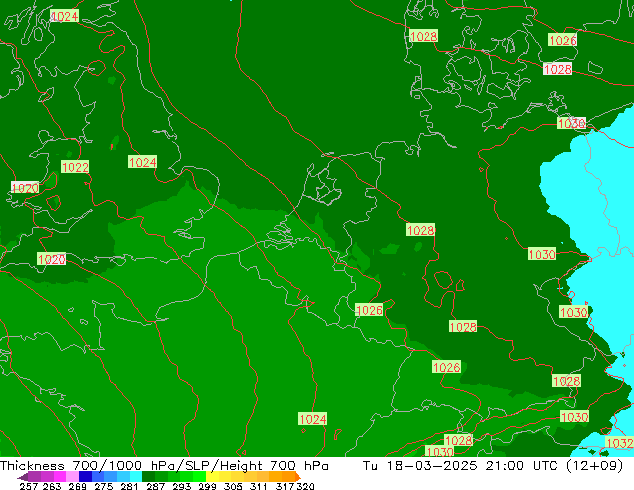Click the forecast time 'Tu 18-03-2025 21:00 UTC (12+09)'
The image size is (634, 490).
coord(492,465)
